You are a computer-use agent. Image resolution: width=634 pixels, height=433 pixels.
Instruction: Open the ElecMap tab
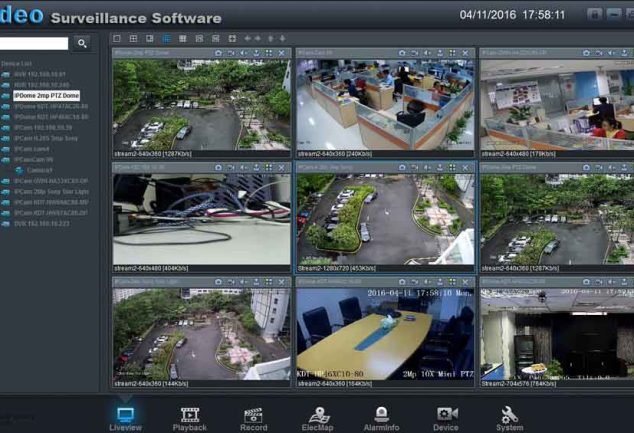tap(317, 419)
